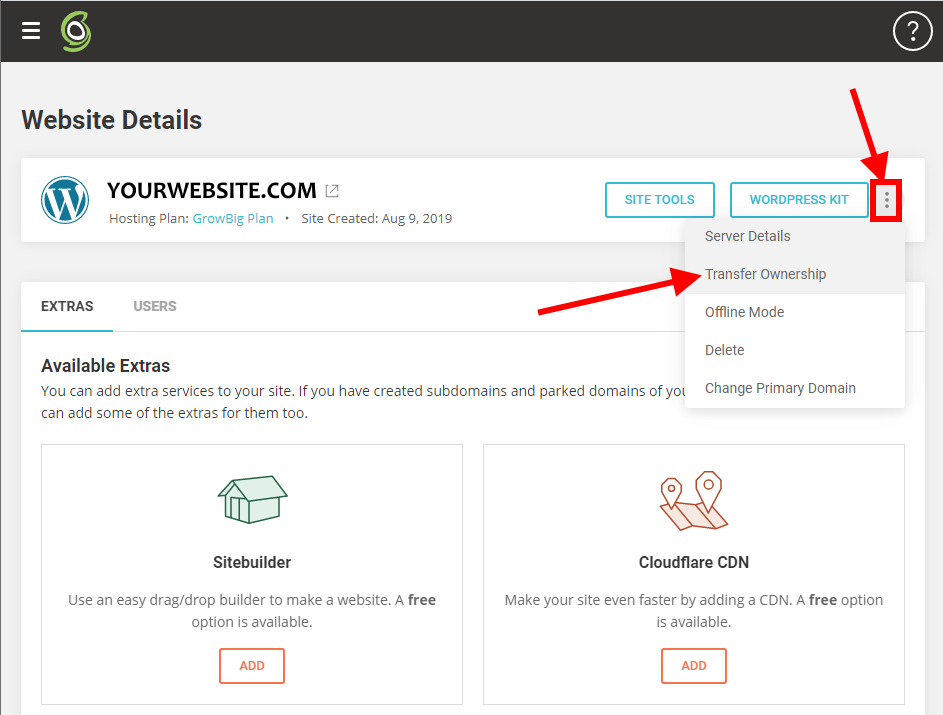This screenshot has height=715, width=943.
Task: Select Transfer Ownership from the menu
Action: [x=768, y=274]
